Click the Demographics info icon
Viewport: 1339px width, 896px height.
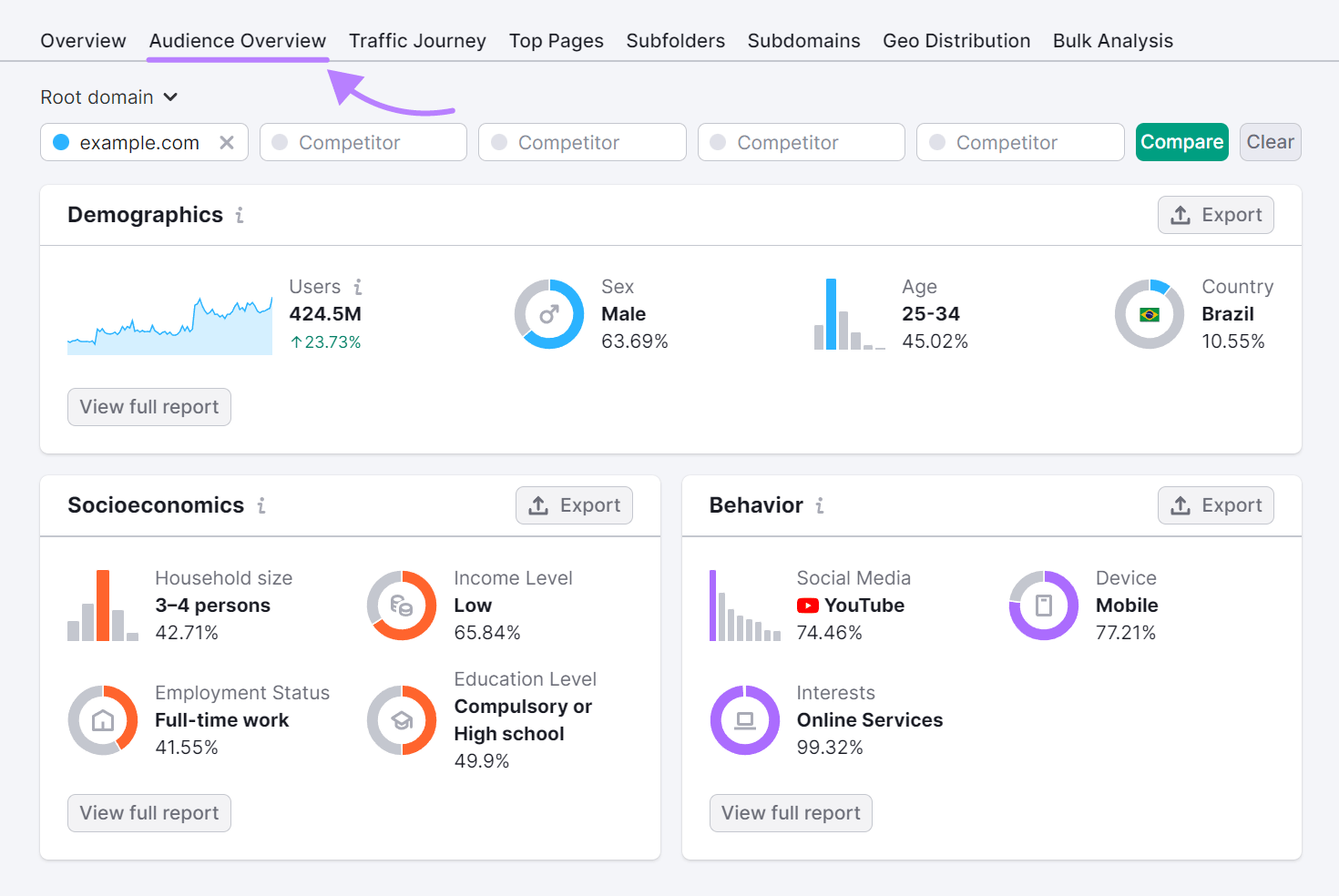click(x=240, y=215)
